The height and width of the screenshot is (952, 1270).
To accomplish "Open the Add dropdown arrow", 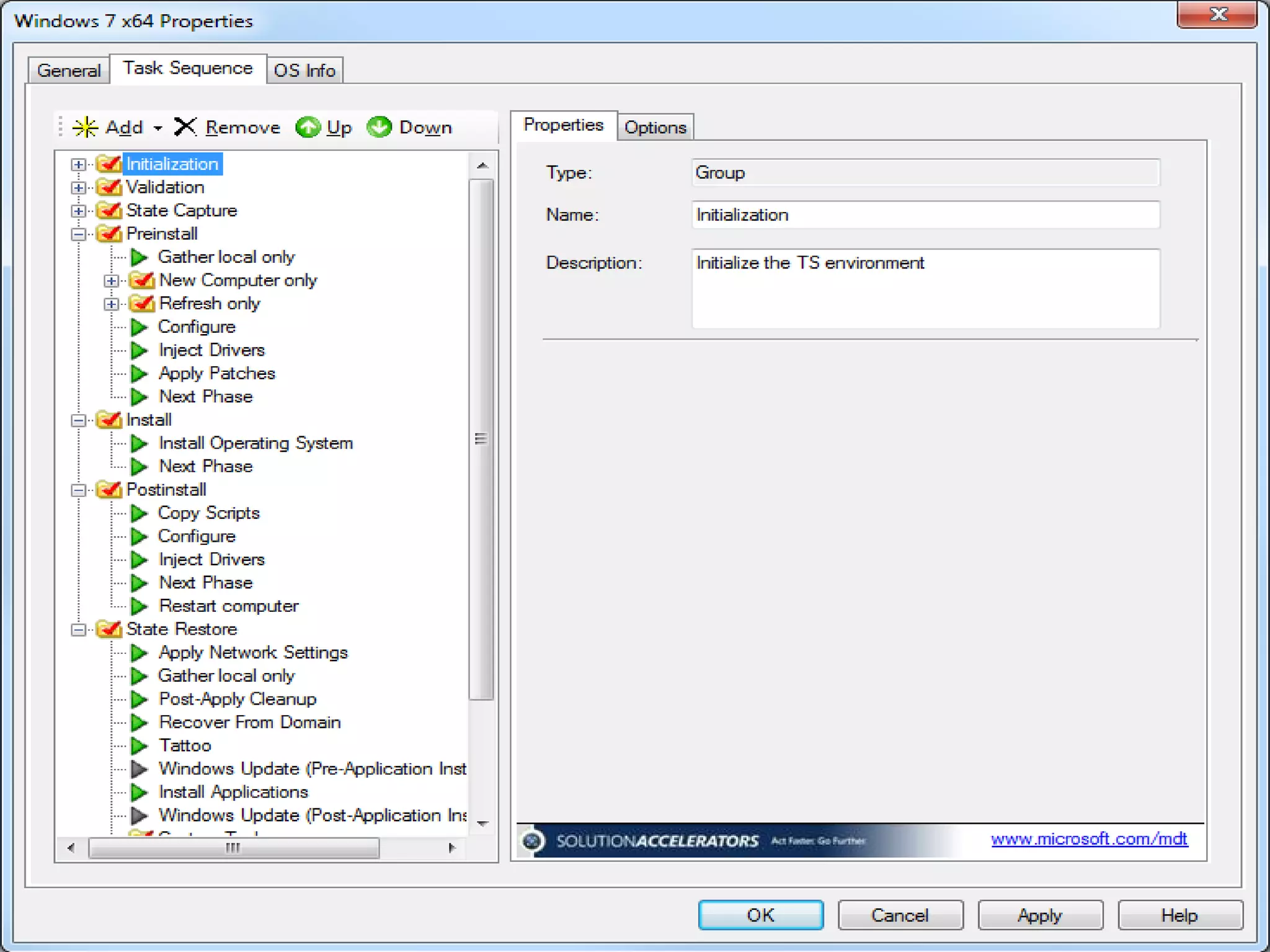I will point(158,128).
